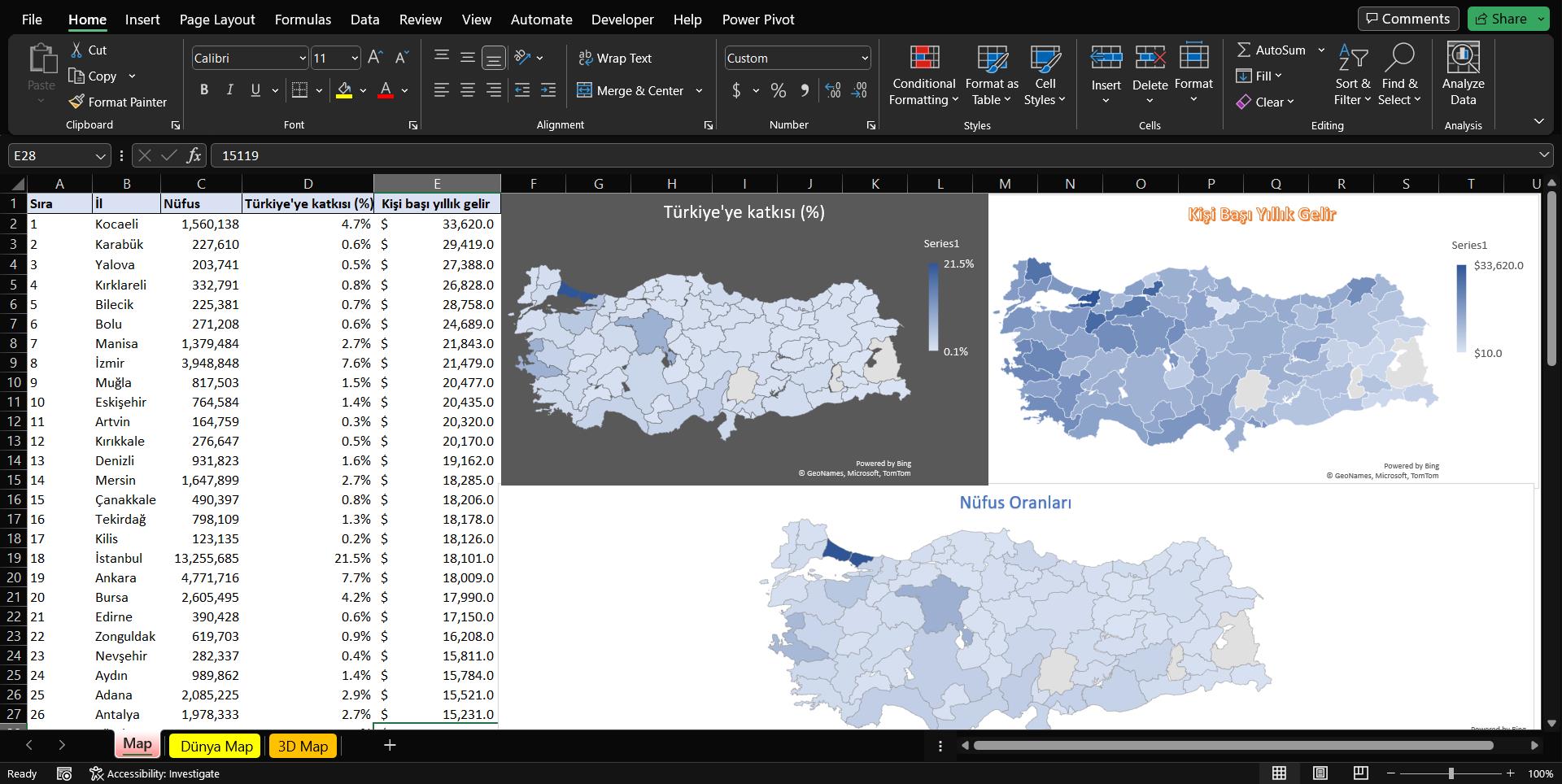This screenshot has width=1562, height=784.
Task: Click the Percent Style icon
Action: click(779, 90)
